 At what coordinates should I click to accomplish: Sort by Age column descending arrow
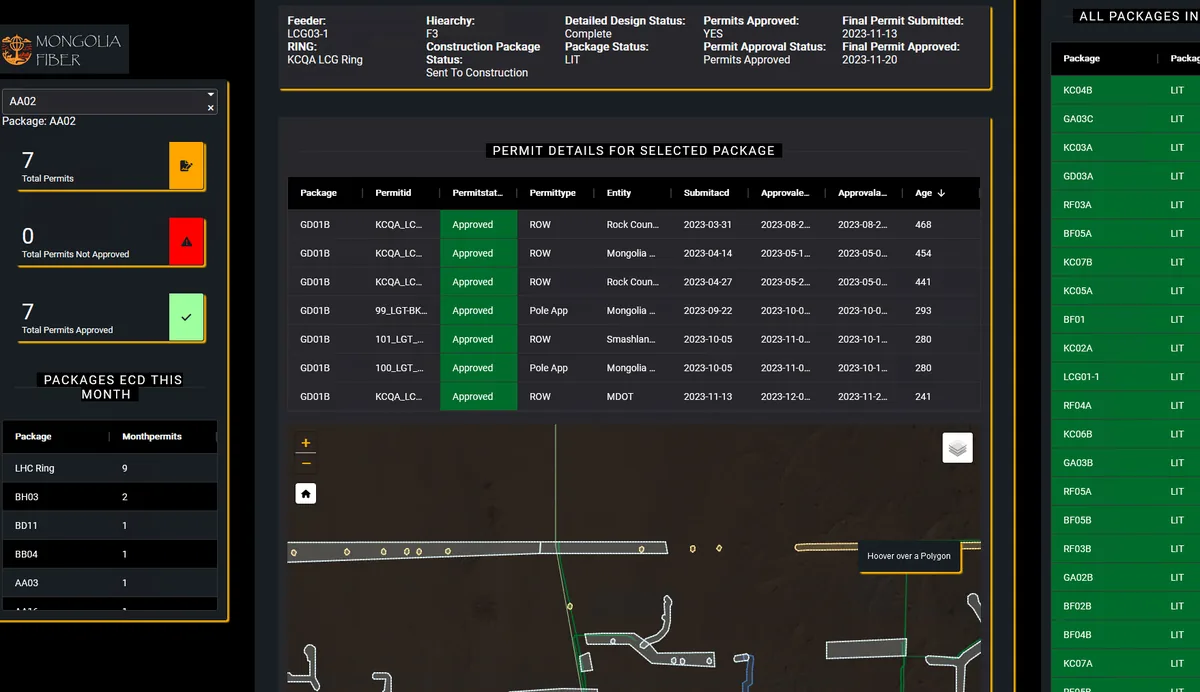(941, 193)
